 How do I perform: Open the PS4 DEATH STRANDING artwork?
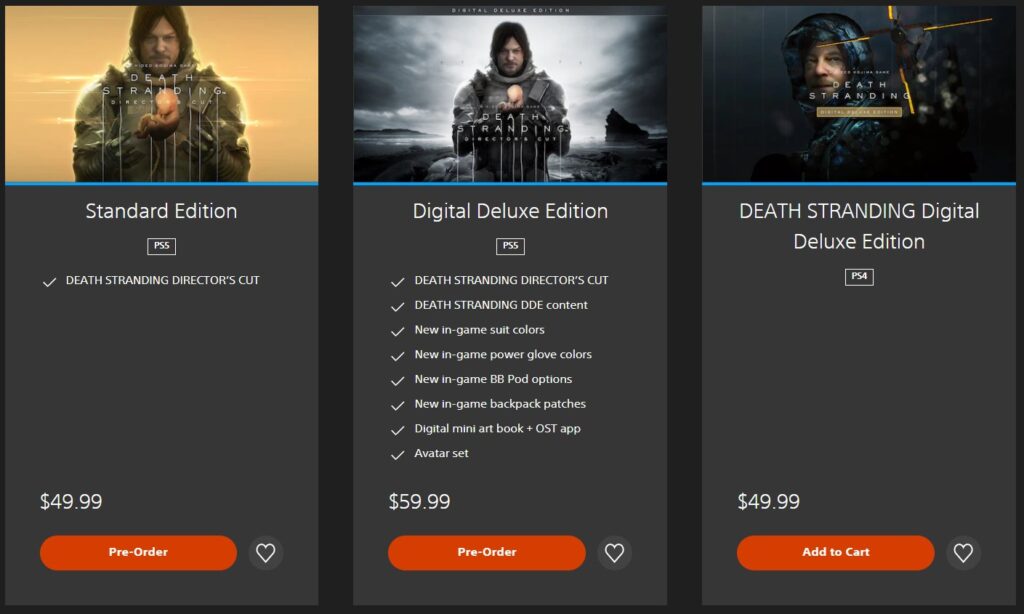click(858, 88)
